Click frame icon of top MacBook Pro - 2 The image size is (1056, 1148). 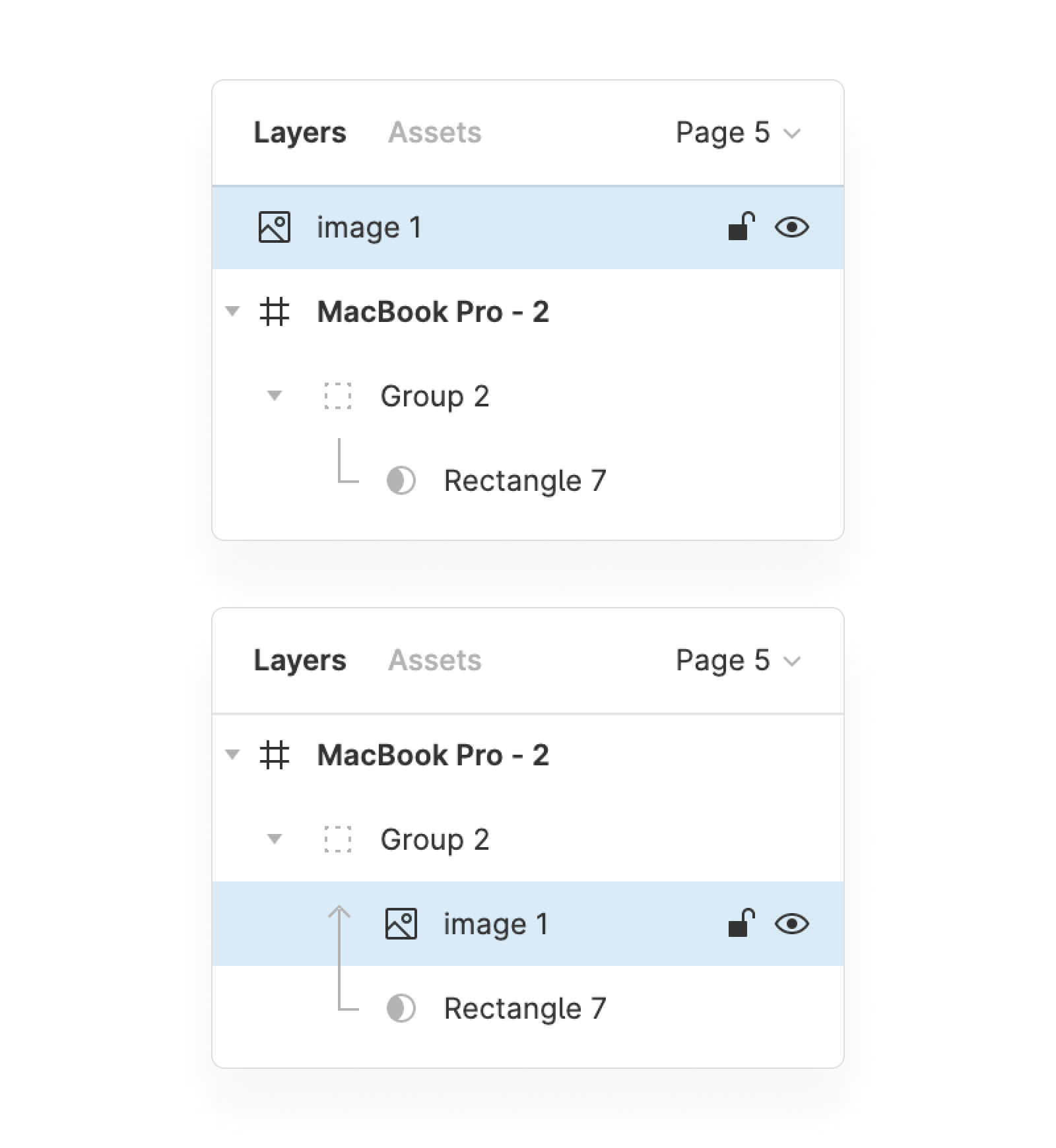point(274,312)
